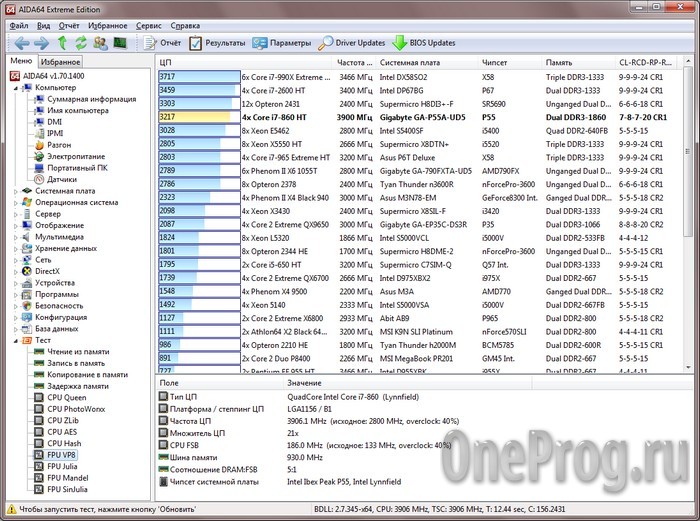Image resolution: width=700 pixels, height=521 pixels.
Task: Click Driver Updates in toolbar
Action: pyautogui.click(x=352, y=43)
